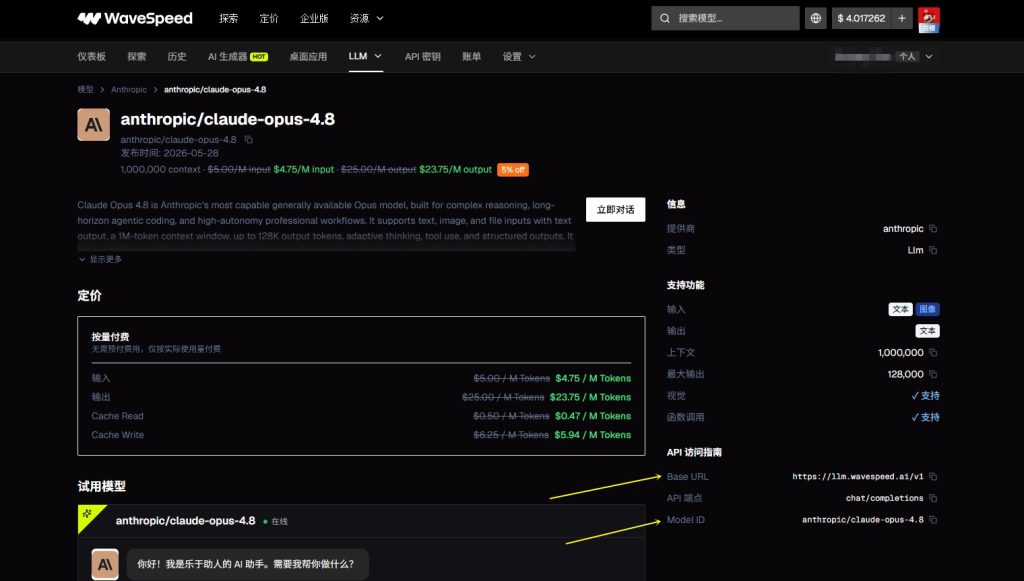
Task: Expand the 设置 dropdown
Action: tap(519, 57)
